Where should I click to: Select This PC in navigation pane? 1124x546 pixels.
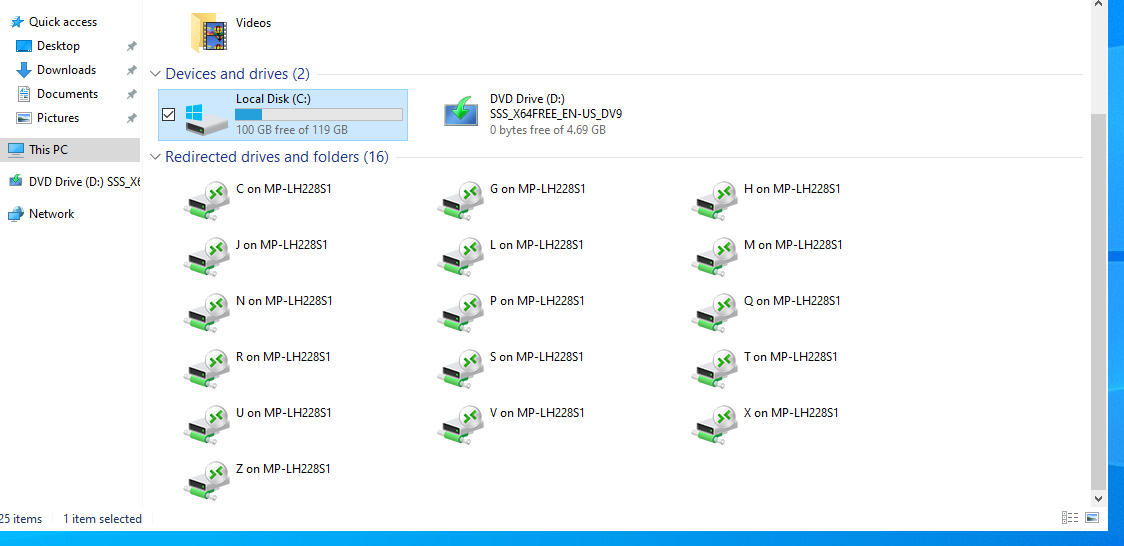click(48, 150)
